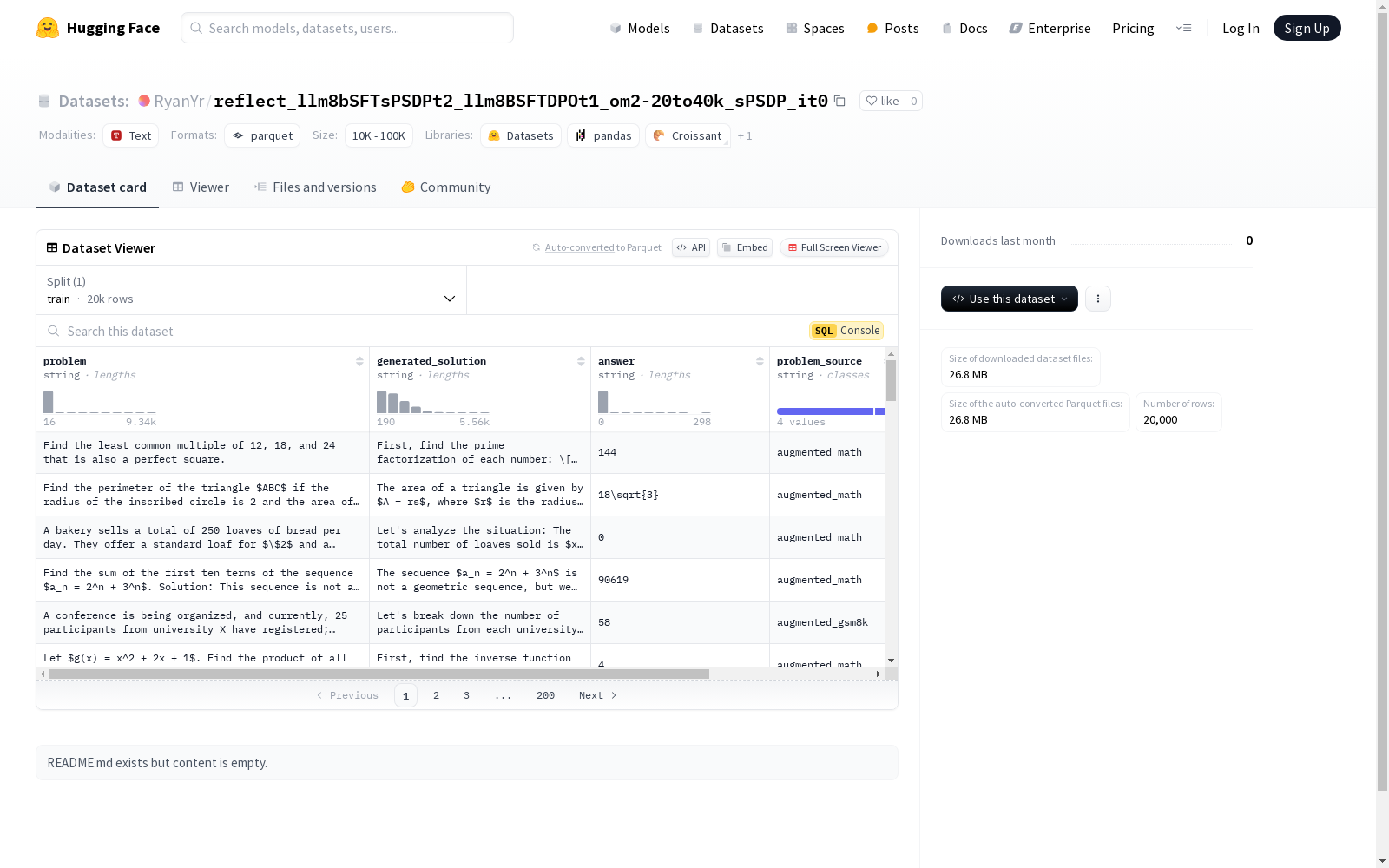Viewport: 1389px width, 868px height.
Task: Click the RyanYr username link
Action: coord(179,101)
